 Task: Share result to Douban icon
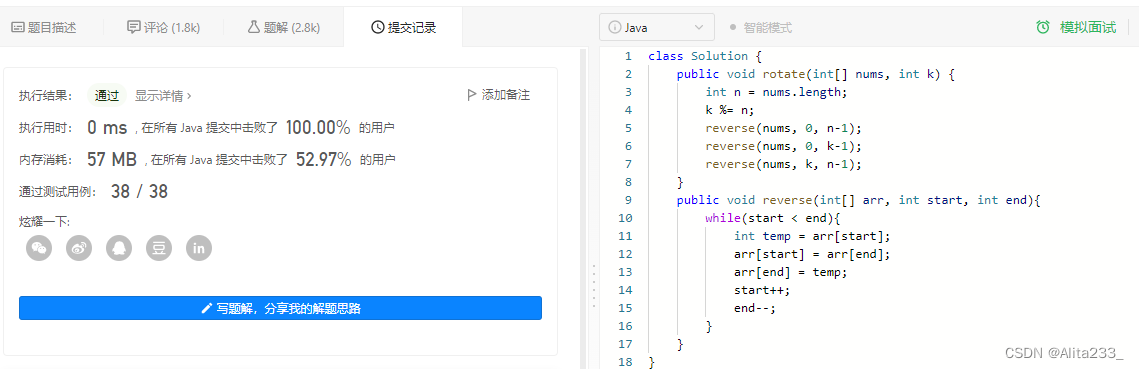[x=159, y=248]
